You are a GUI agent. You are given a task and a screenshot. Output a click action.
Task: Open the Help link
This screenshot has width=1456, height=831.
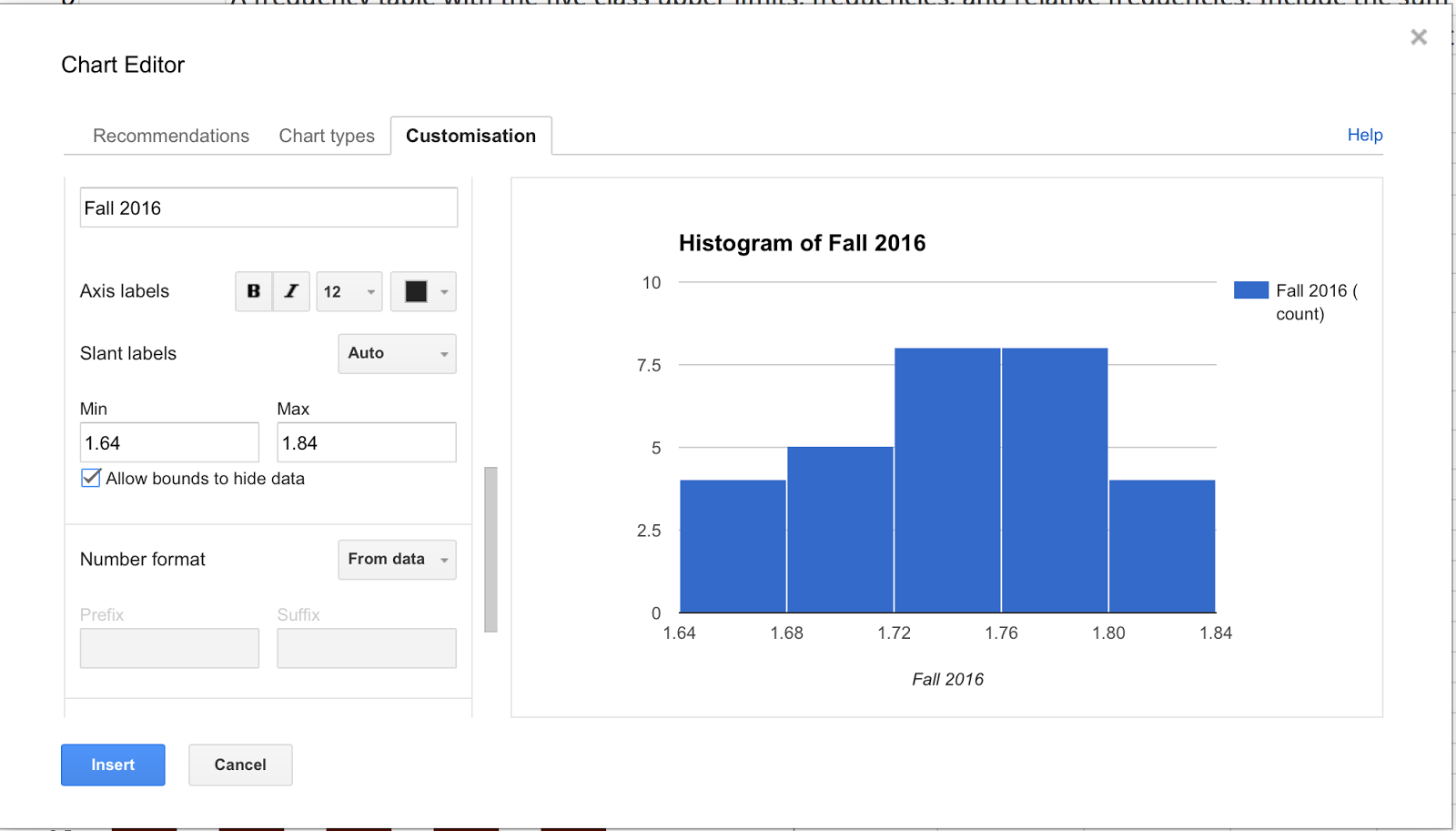point(1364,135)
